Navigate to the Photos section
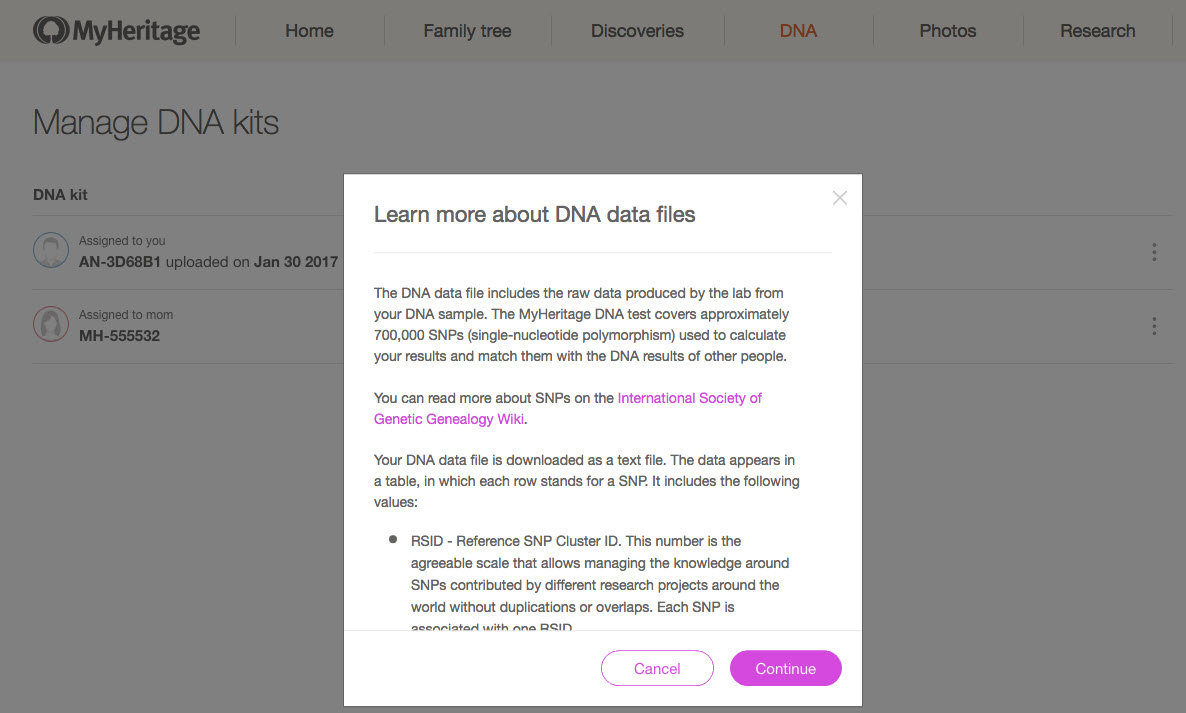Screen dimensions: 1186x713 point(947,30)
